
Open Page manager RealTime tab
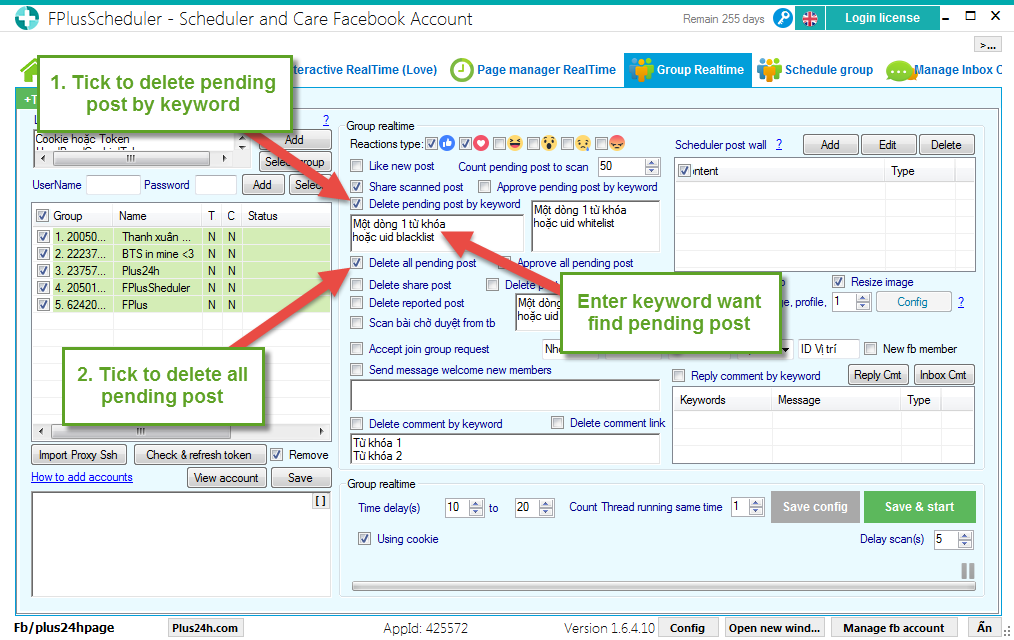coord(534,70)
